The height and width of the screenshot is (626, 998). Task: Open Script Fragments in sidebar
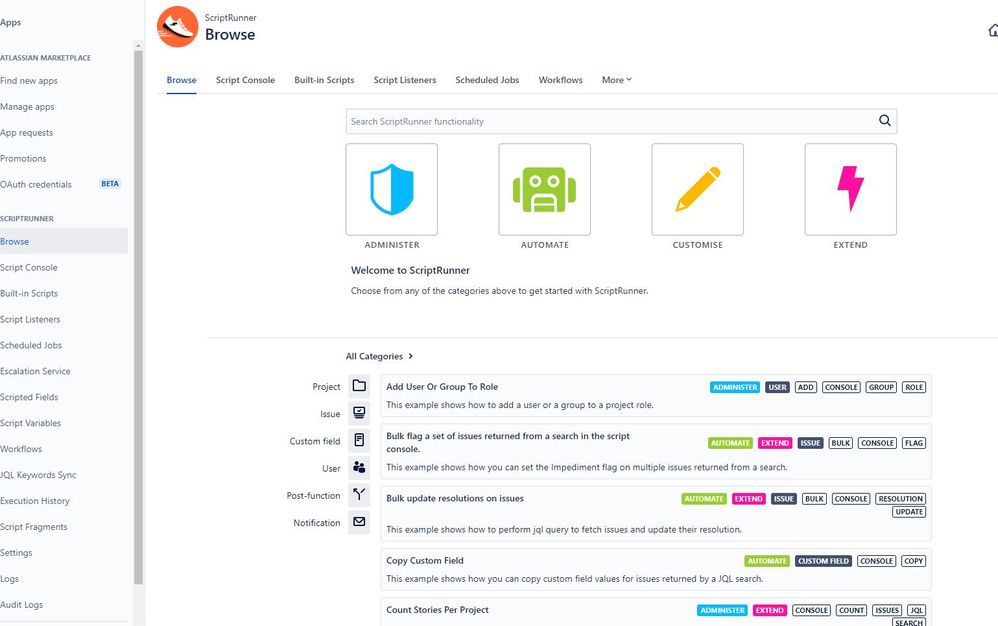point(34,527)
